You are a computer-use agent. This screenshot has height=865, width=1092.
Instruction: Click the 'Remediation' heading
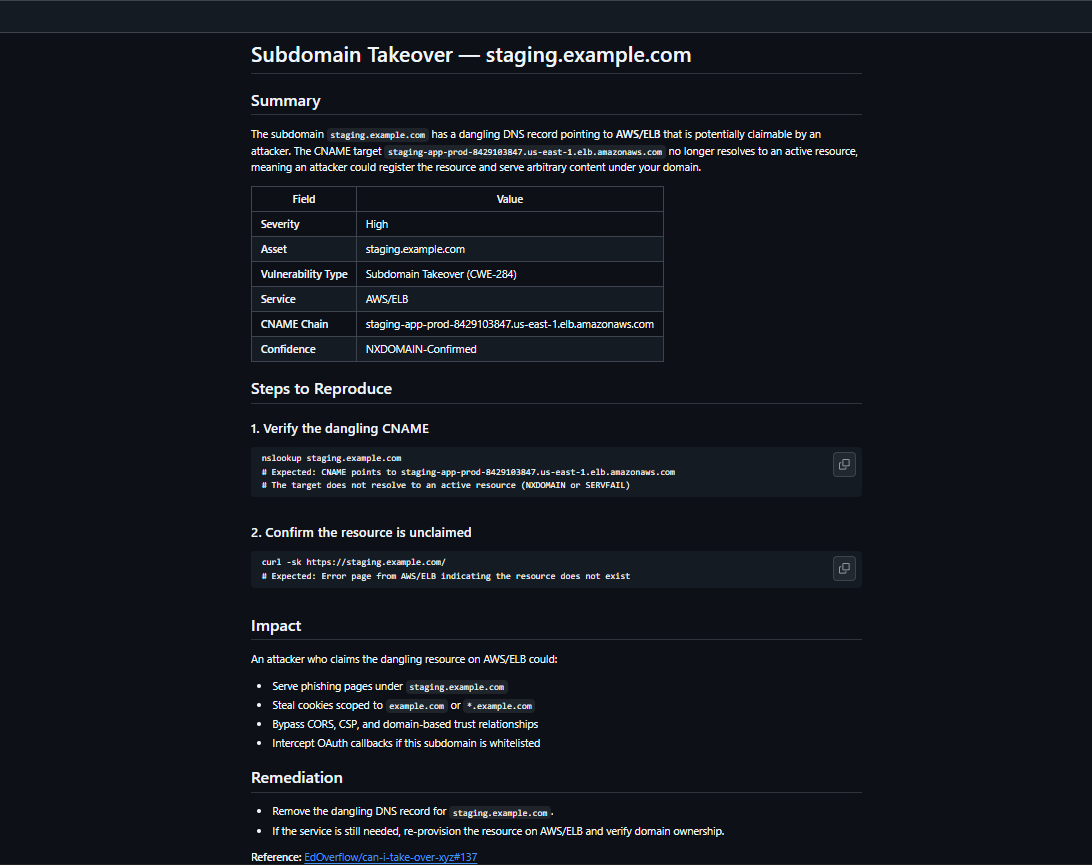pyautogui.click(x=297, y=778)
